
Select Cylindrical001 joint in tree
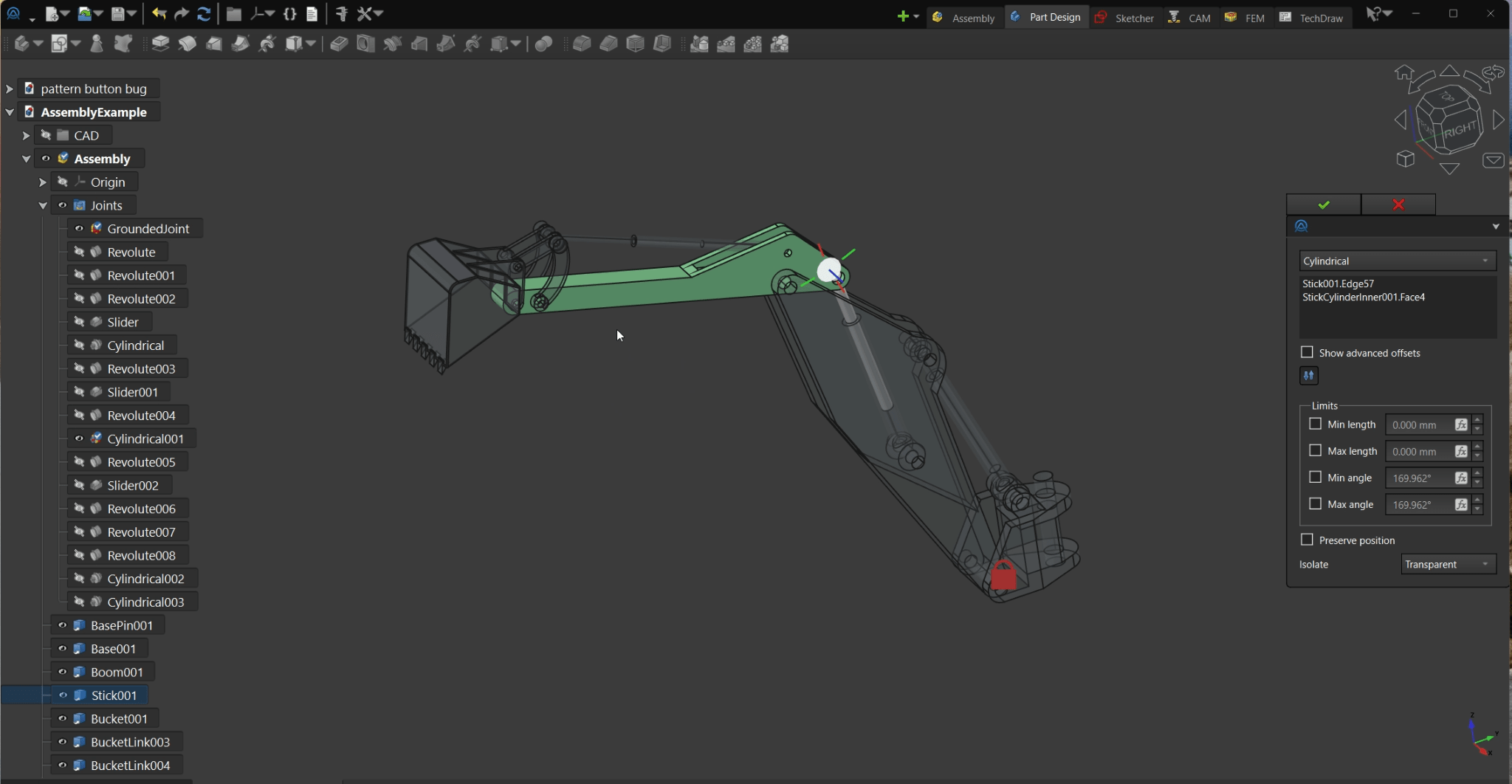coord(145,439)
